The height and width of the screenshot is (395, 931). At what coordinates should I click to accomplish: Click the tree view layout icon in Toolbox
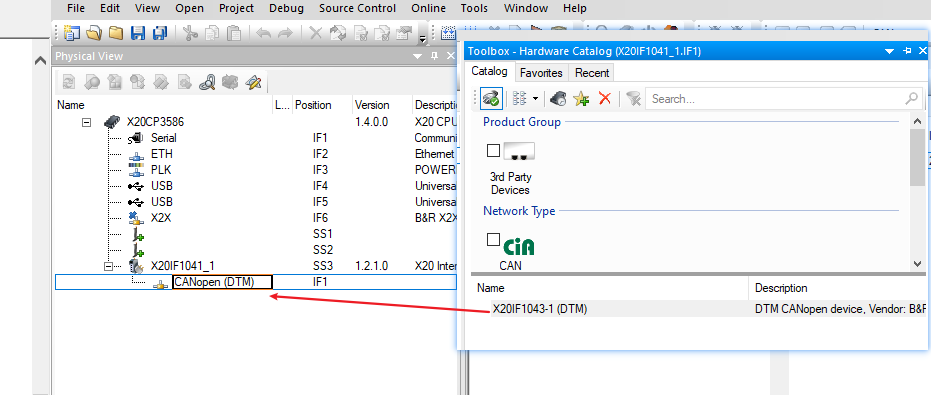click(520, 99)
